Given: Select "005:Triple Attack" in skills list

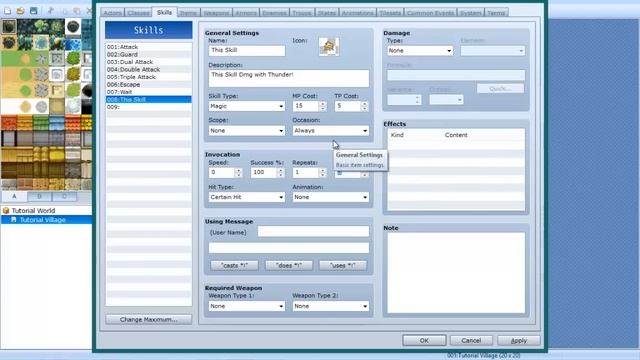Looking at the screenshot, I should pos(149,77).
